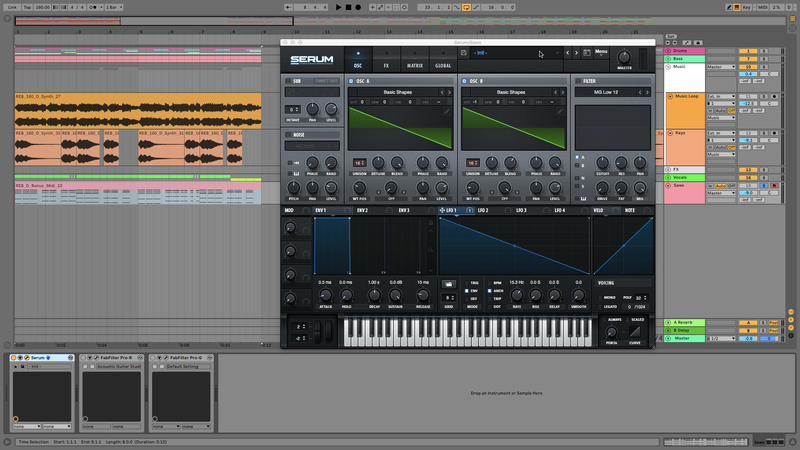The height and width of the screenshot is (450, 800).
Task: Toggle OSC B enable switch
Action: (x=464, y=81)
